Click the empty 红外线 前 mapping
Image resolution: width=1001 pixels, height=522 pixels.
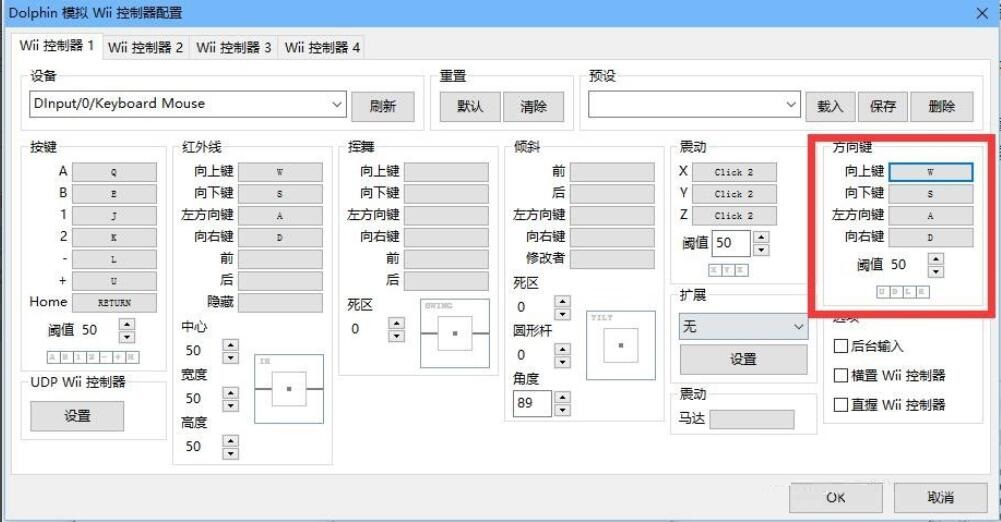(280, 259)
